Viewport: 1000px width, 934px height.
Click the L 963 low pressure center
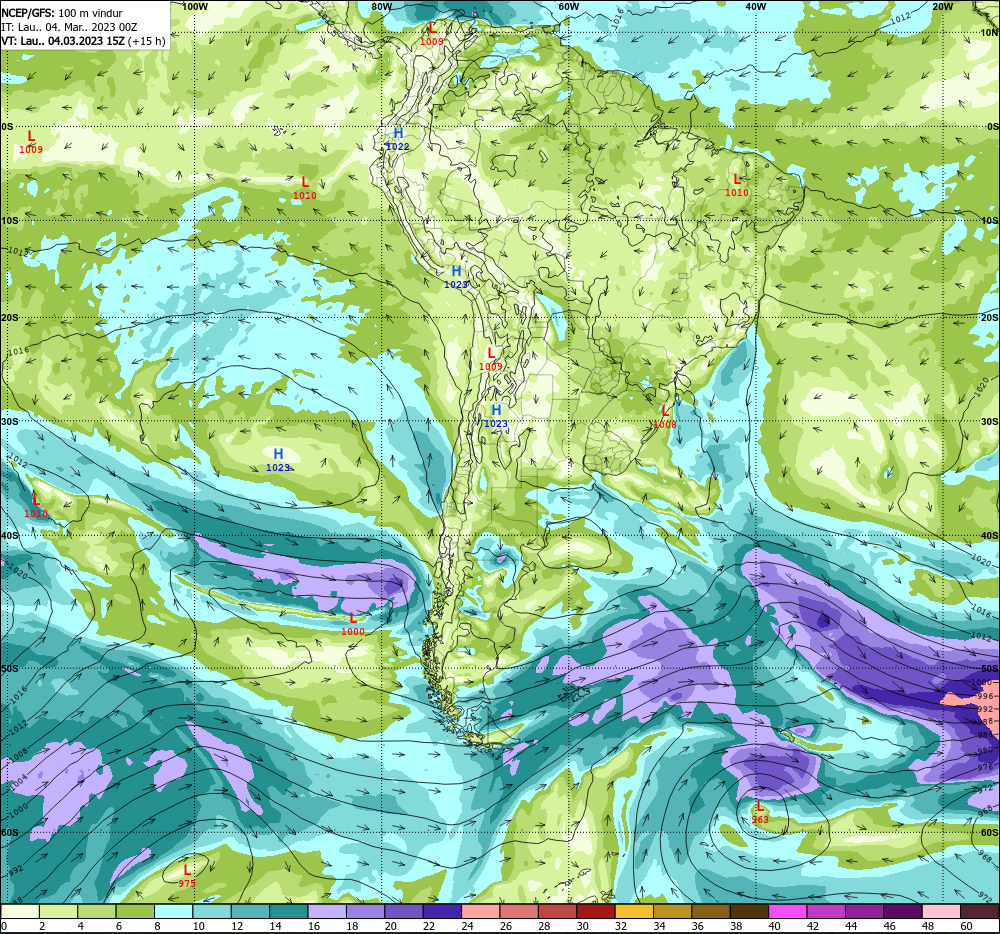[x=760, y=813]
